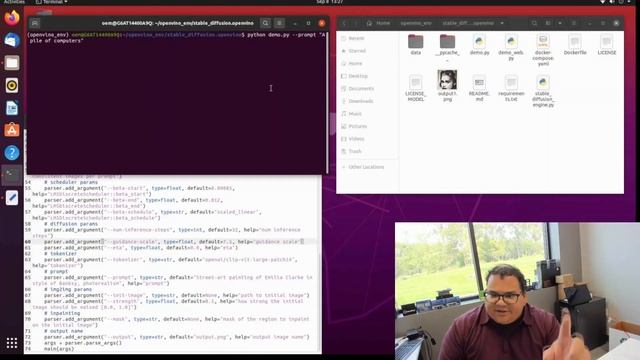
Task: Go back in the Files window
Action: click(344, 23)
